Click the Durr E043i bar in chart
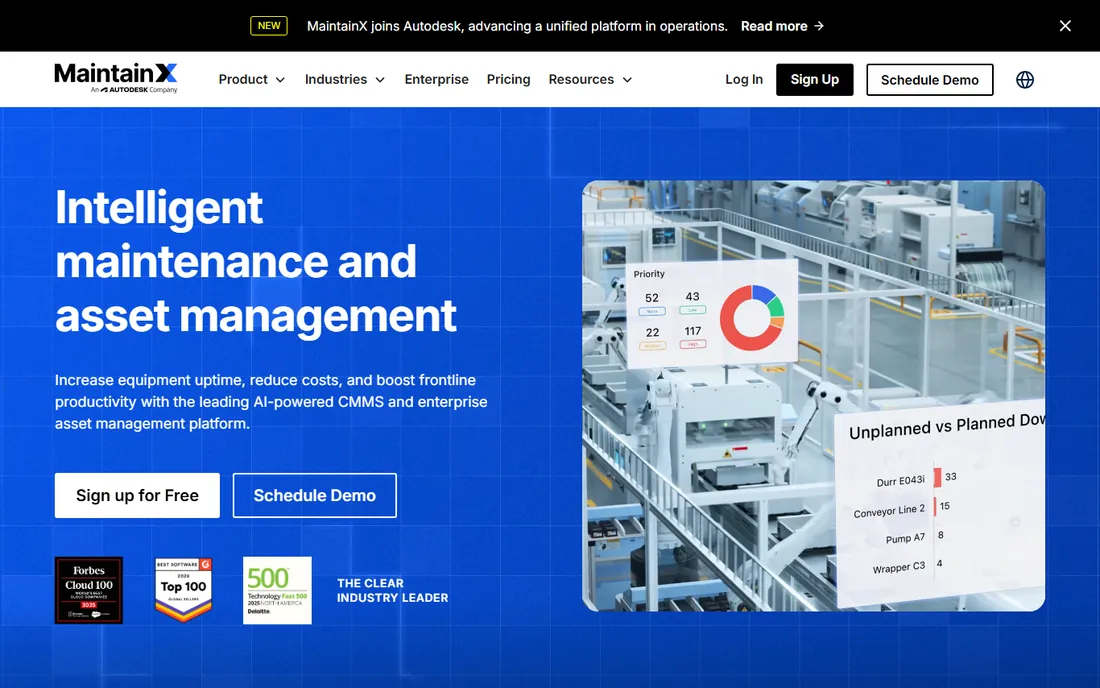This screenshot has height=688, width=1100. click(x=937, y=478)
